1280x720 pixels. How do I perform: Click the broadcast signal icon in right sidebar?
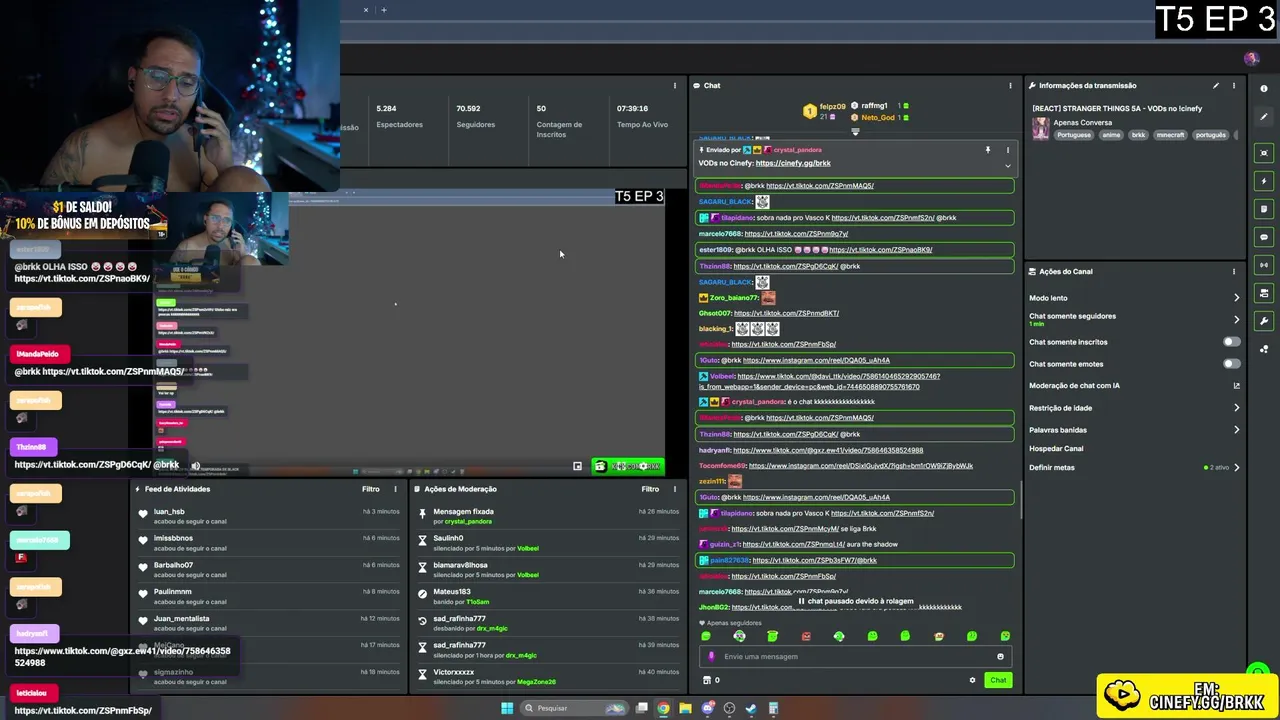(1264, 265)
